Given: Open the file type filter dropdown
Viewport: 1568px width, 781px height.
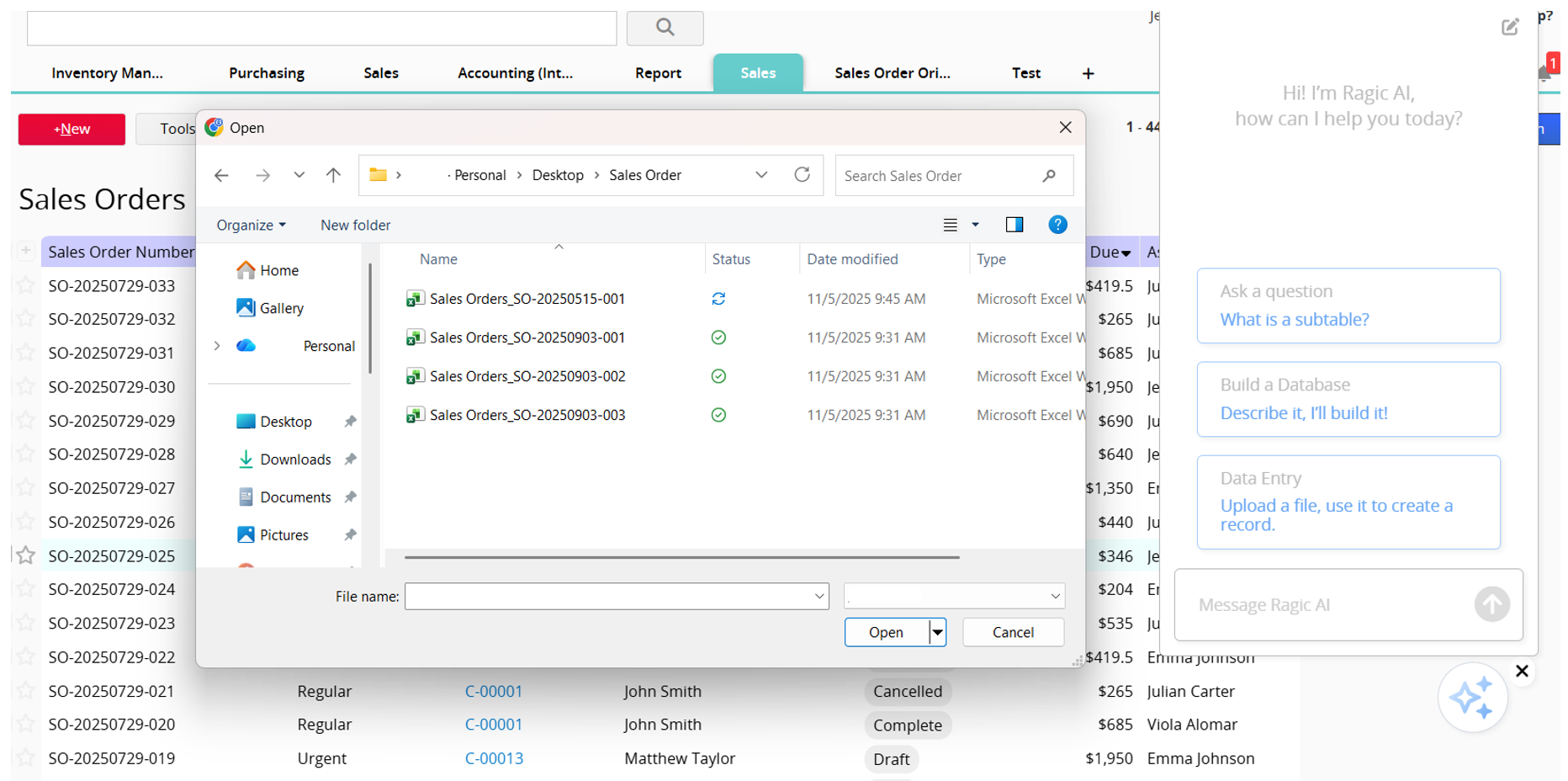Looking at the screenshot, I should pyautogui.click(x=954, y=596).
